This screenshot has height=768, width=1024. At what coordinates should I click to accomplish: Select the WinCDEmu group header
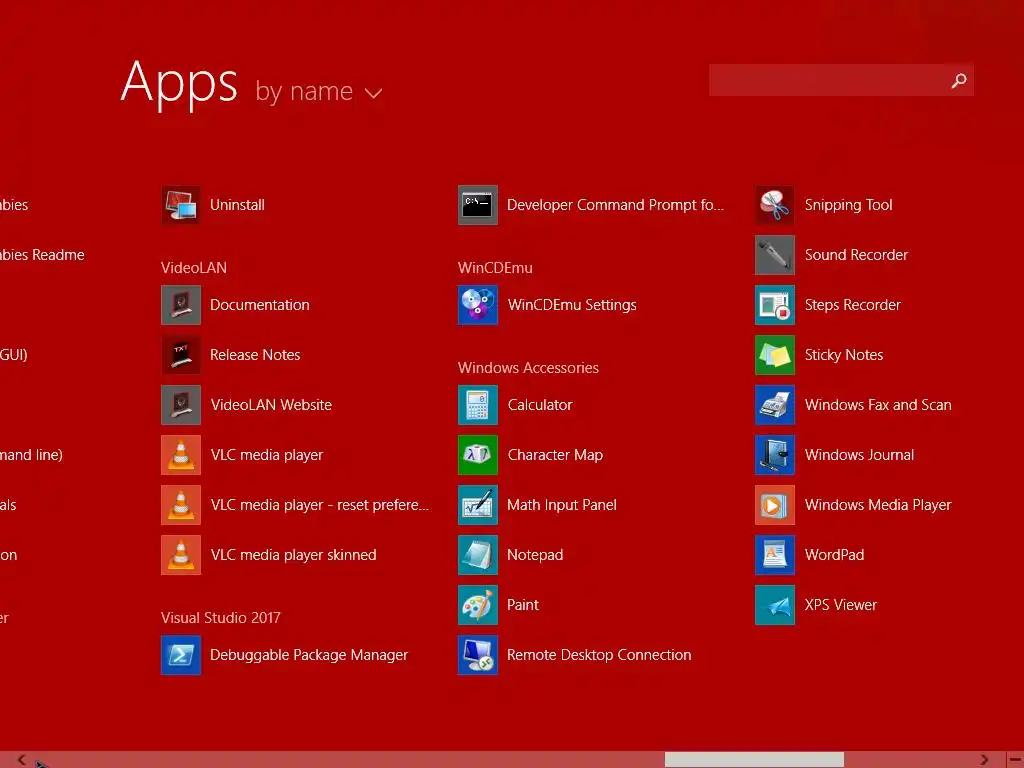(495, 268)
